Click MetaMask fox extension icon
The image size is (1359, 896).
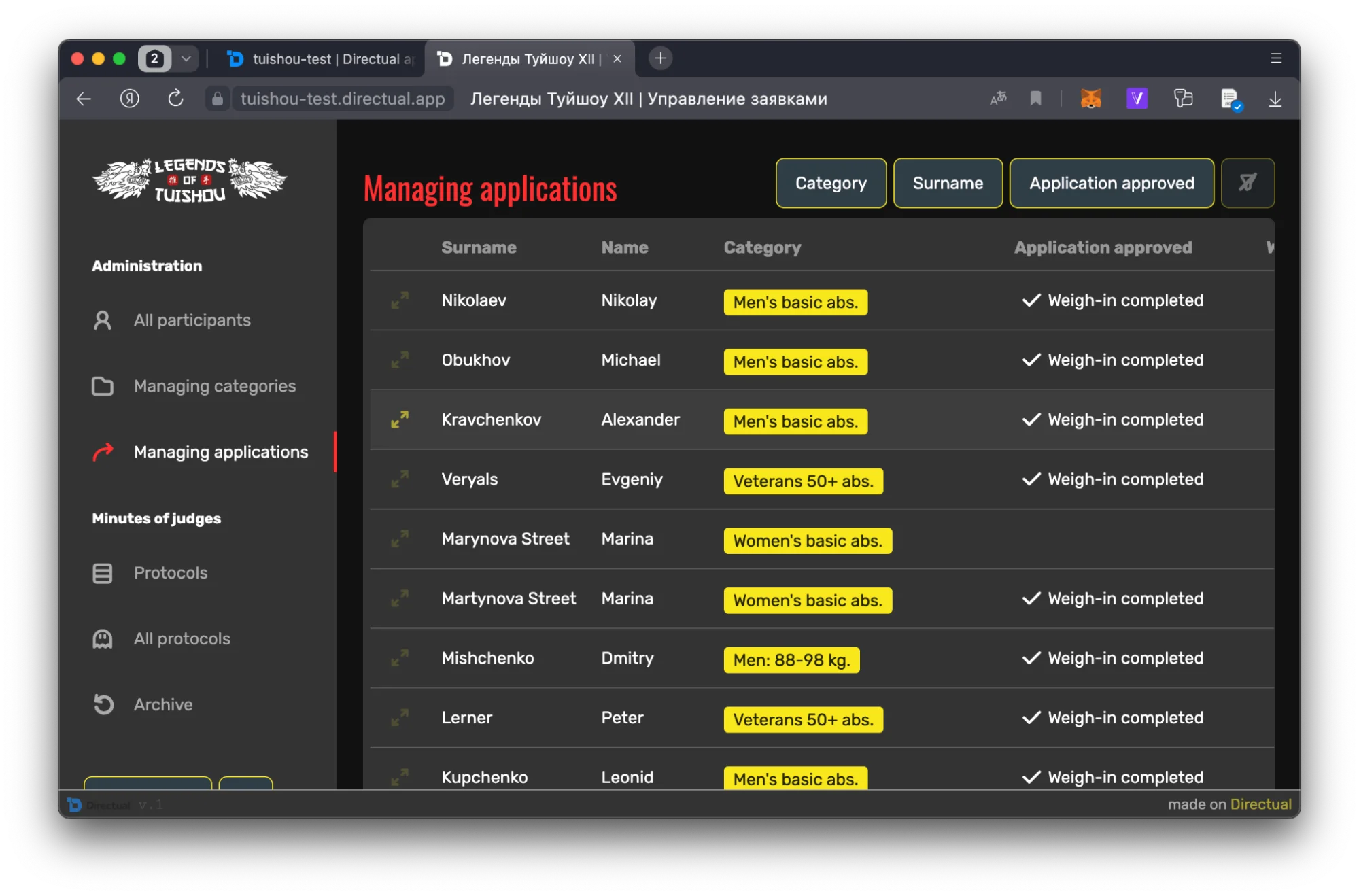(x=1090, y=99)
